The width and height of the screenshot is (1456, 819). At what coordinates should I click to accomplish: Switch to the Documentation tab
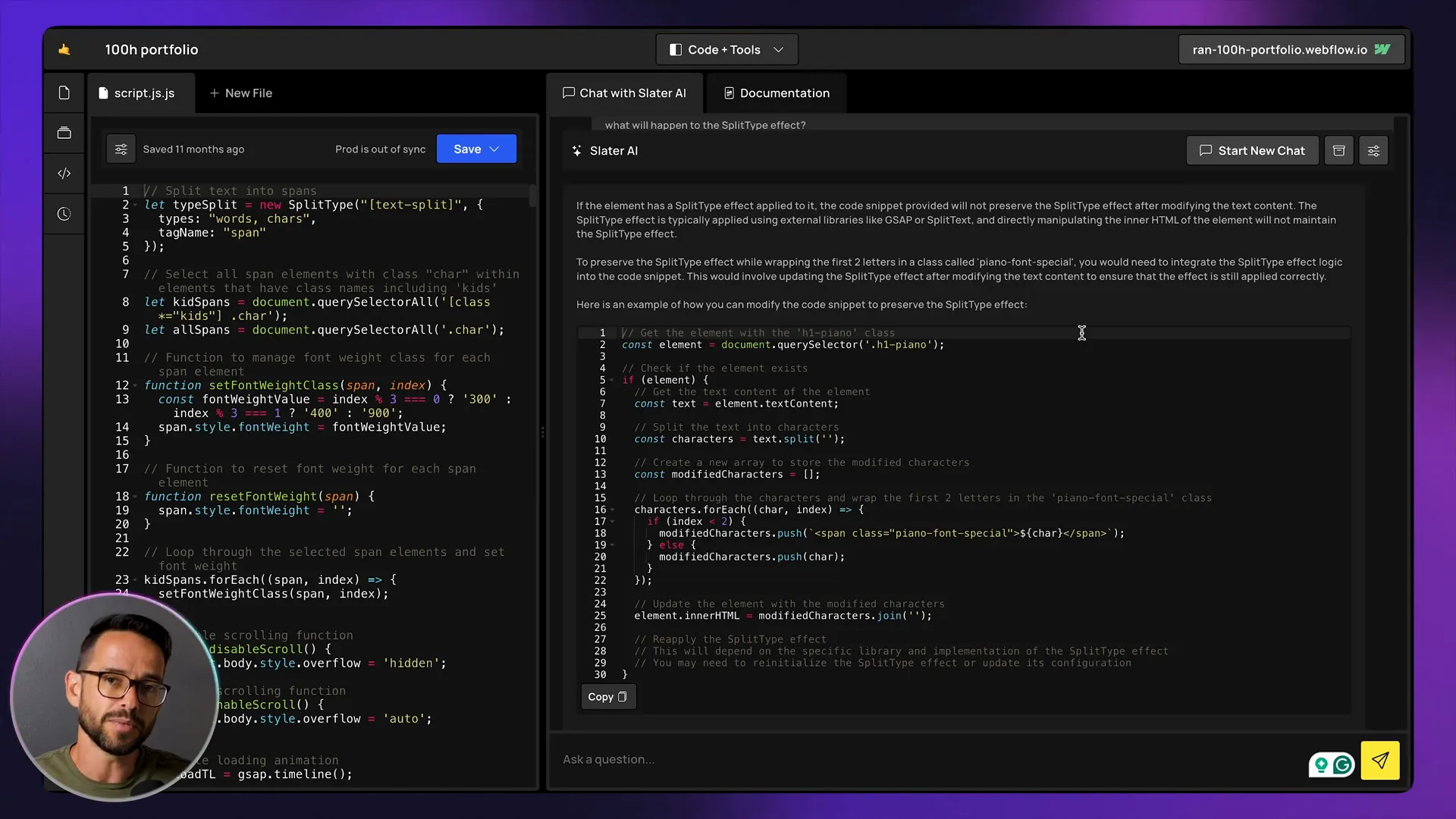777,93
